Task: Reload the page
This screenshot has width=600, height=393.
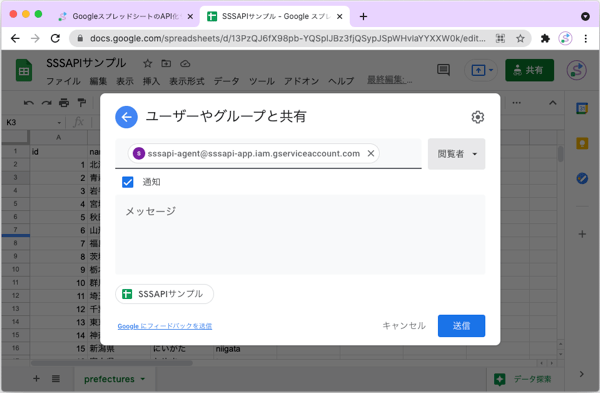Action: point(55,38)
